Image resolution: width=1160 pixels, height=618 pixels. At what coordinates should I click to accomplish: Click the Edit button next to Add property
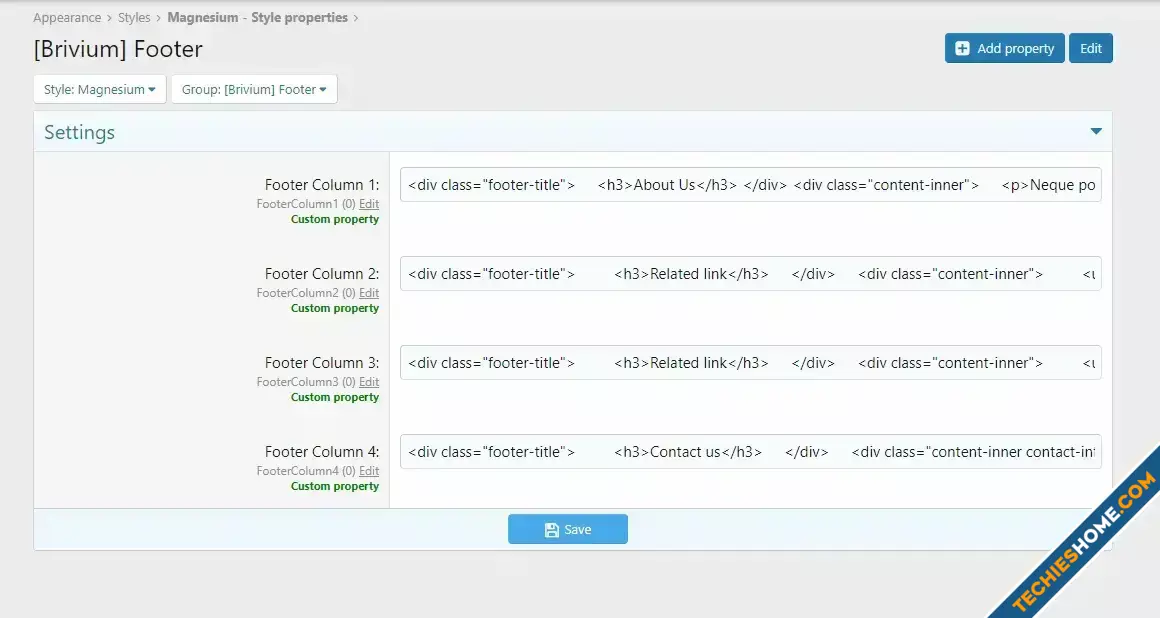[x=1090, y=48]
